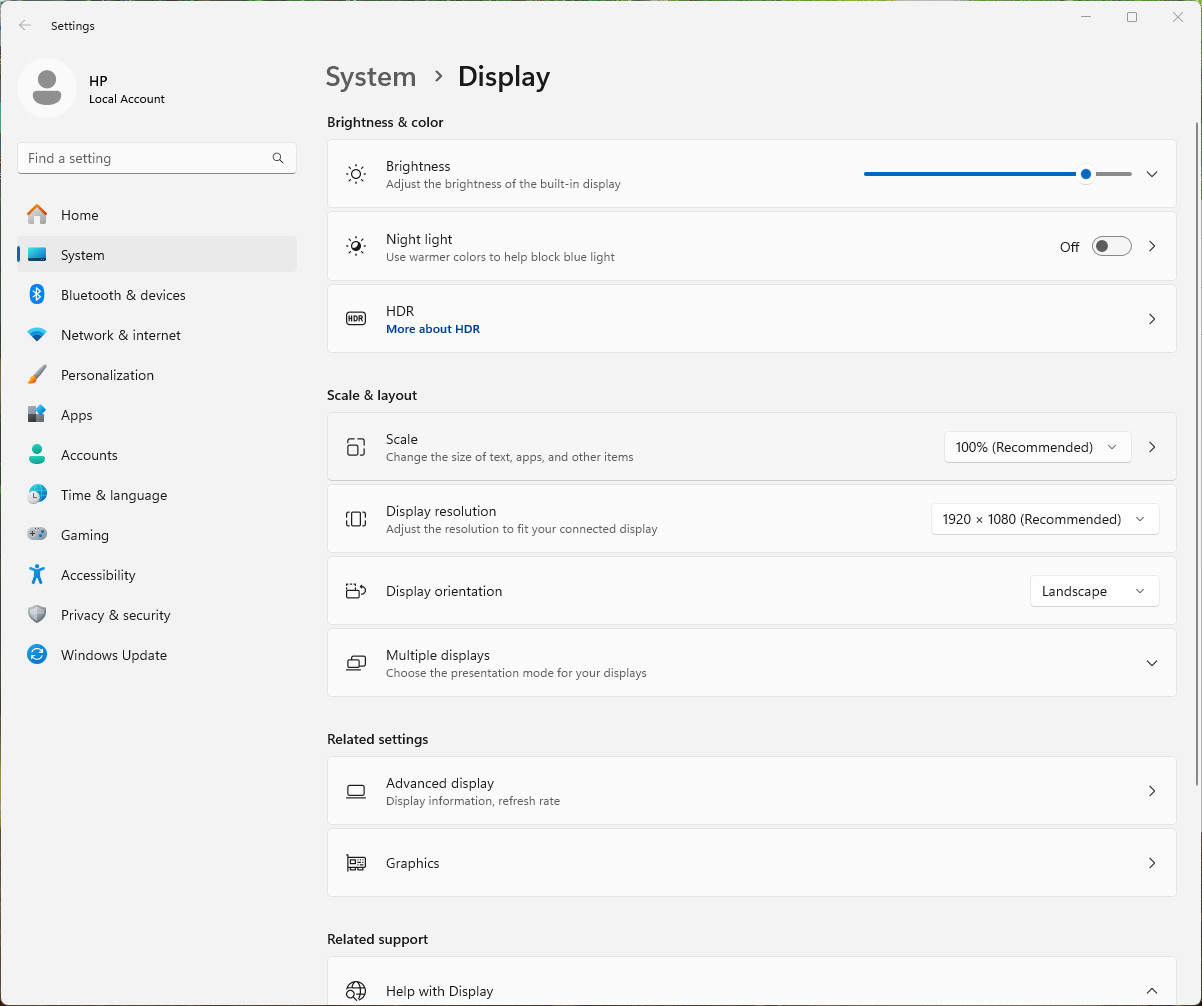Open the Graphics settings row

752,863
